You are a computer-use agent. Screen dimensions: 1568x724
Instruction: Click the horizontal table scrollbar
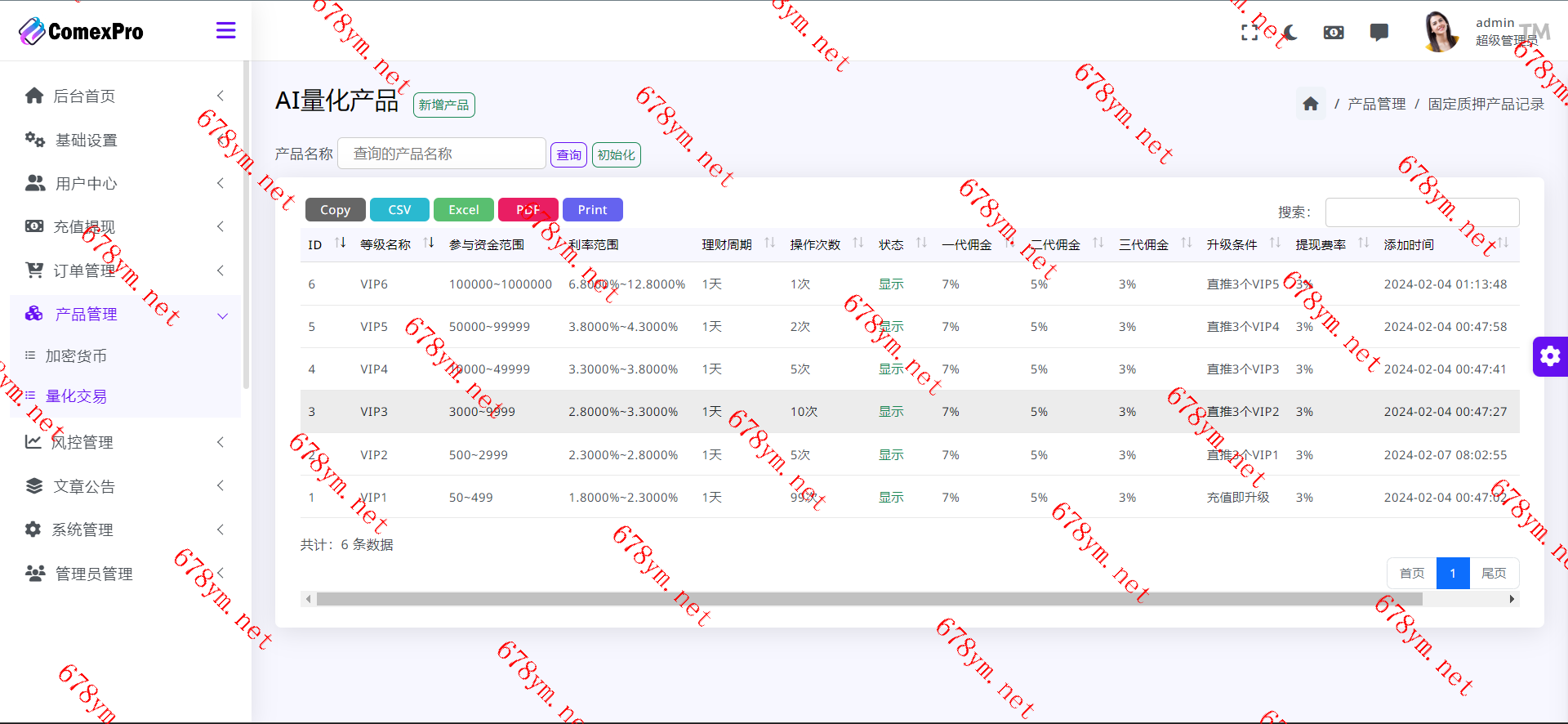tap(869, 599)
